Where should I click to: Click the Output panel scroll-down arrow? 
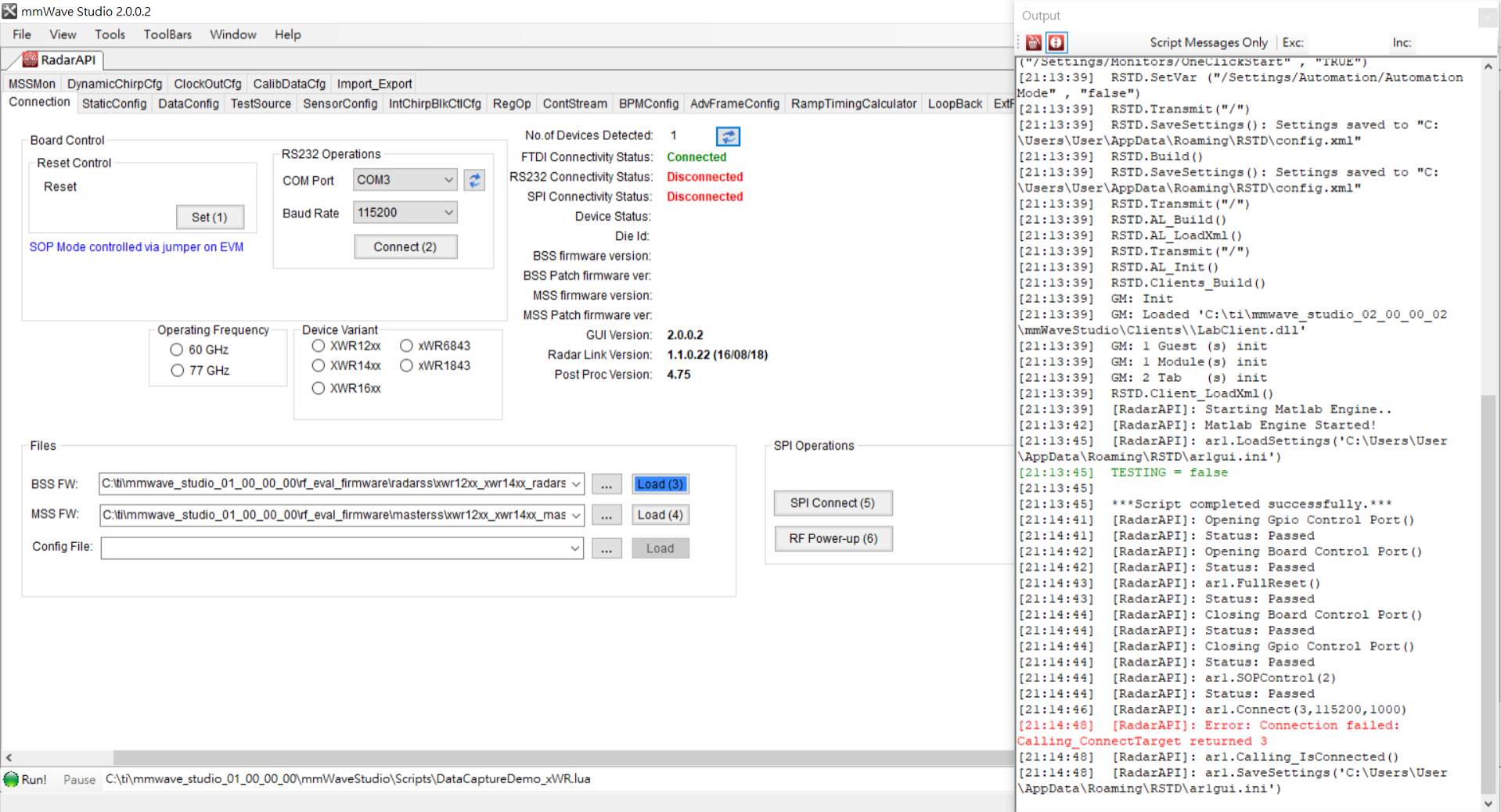tap(1488, 803)
